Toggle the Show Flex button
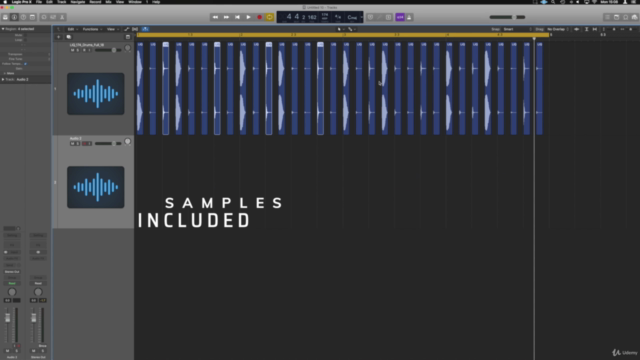640x360 pixels. coord(135,29)
